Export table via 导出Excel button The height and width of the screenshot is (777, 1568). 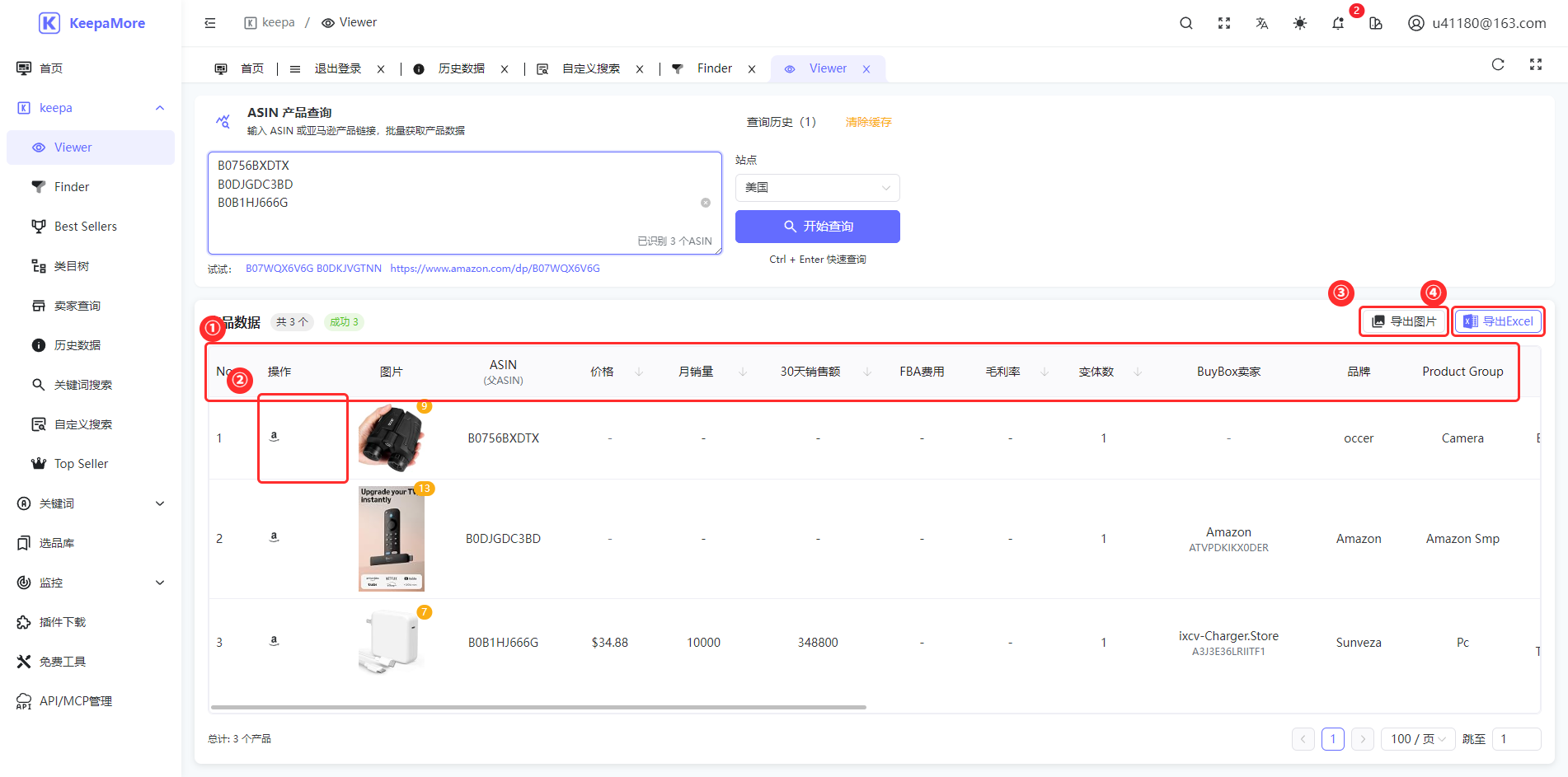[1499, 321]
